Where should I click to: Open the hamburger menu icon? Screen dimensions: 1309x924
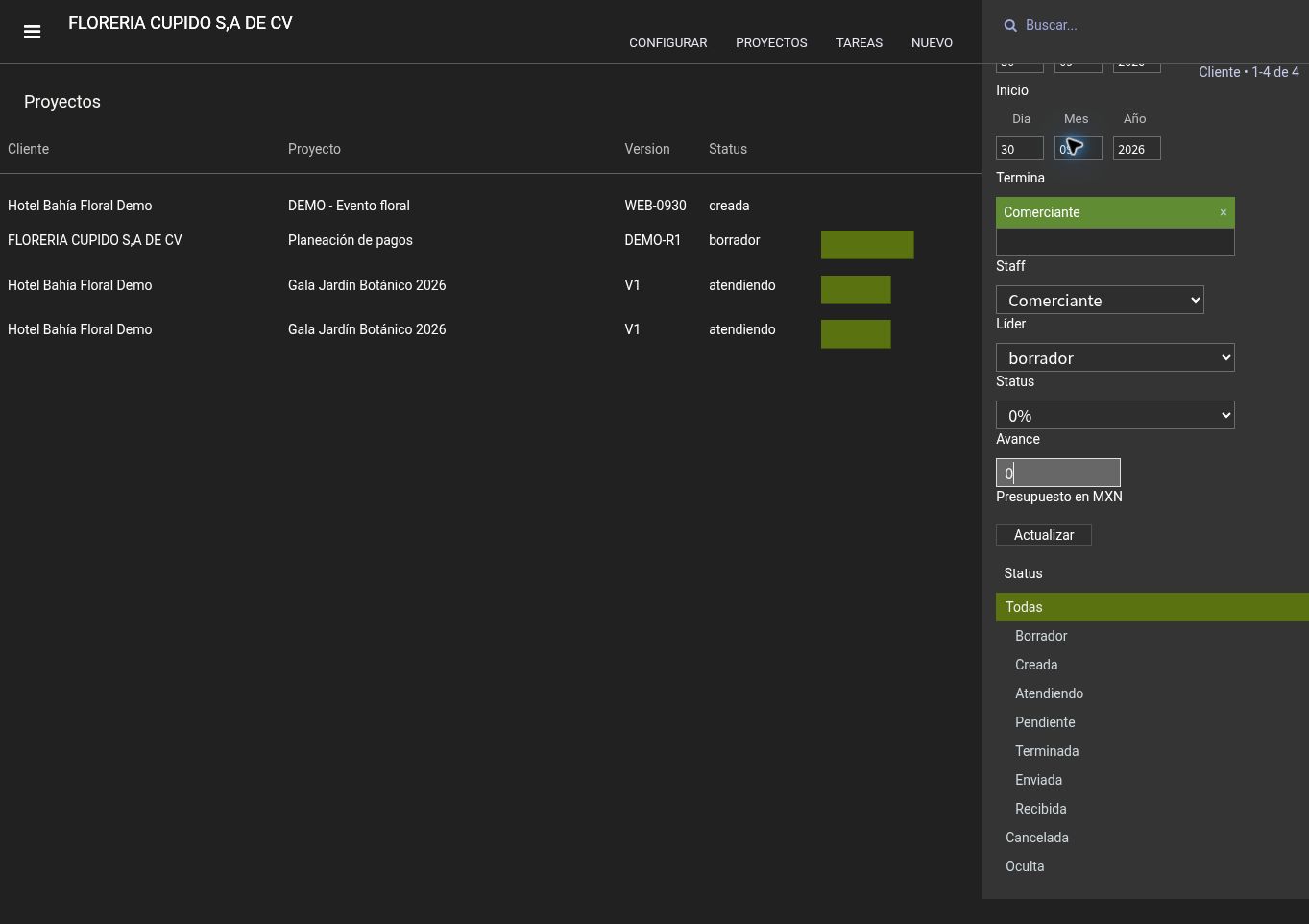(32, 32)
